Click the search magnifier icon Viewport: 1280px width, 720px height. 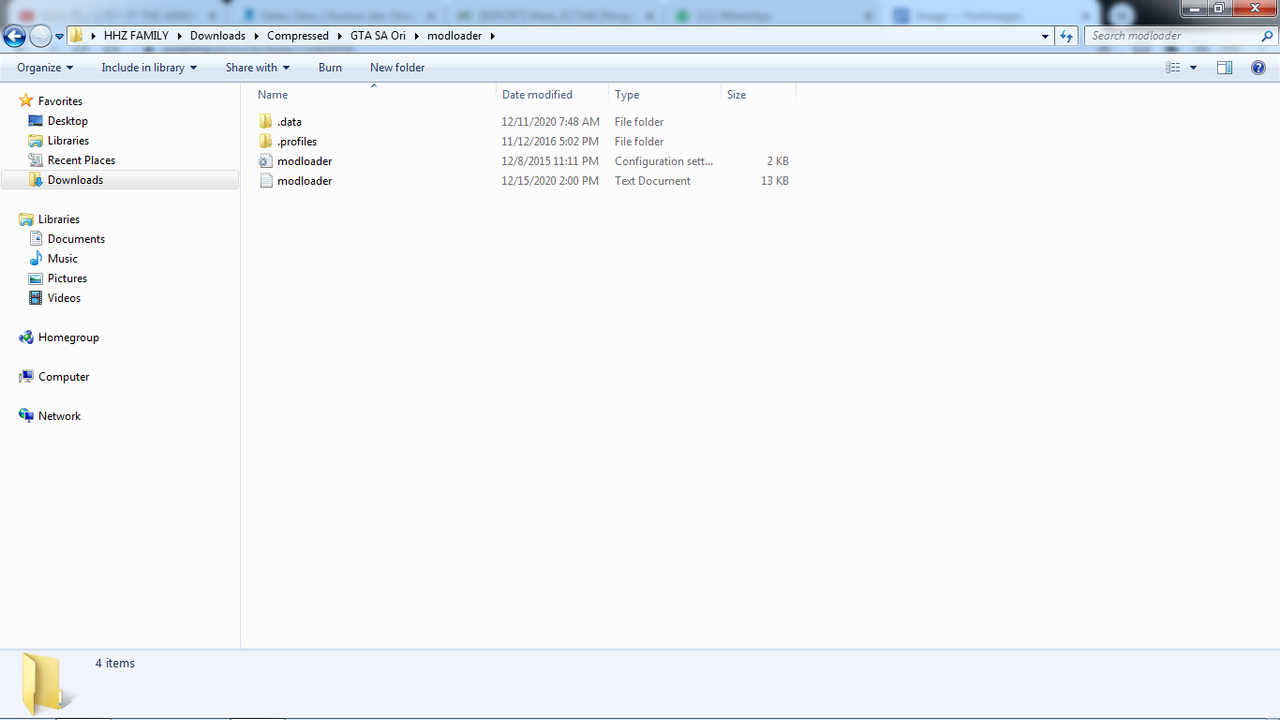(1267, 36)
